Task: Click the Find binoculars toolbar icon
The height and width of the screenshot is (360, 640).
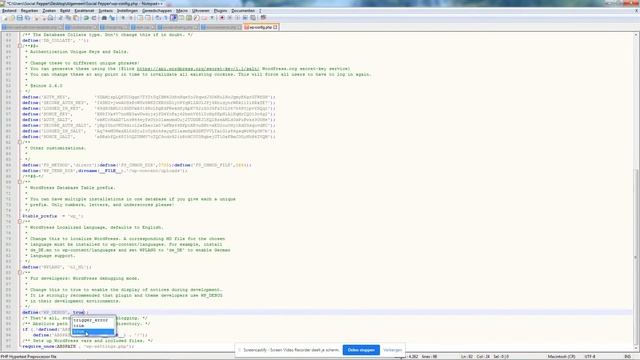Action: pos(104,18)
